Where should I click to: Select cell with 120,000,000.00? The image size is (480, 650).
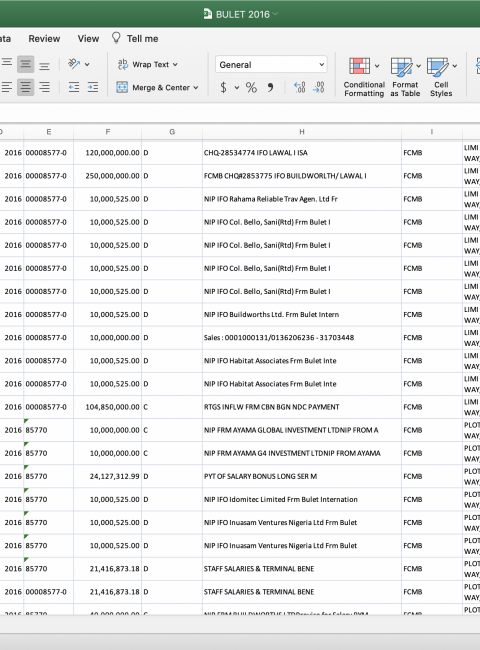pos(107,153)
